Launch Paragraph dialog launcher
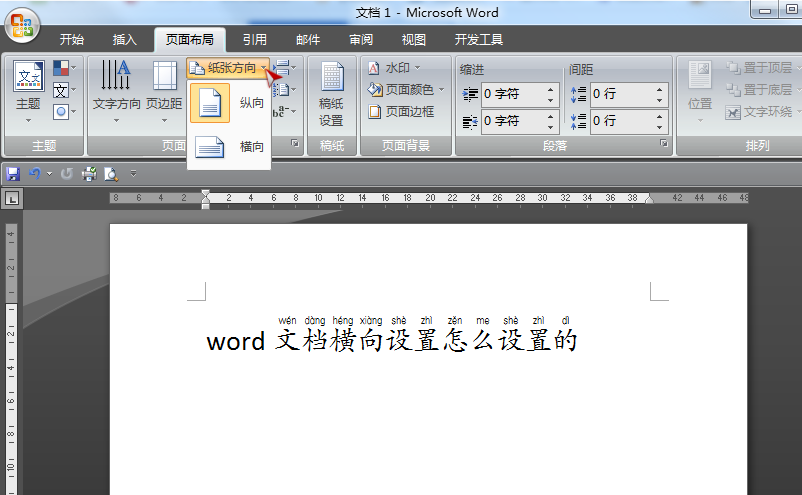 coord(664,143)
